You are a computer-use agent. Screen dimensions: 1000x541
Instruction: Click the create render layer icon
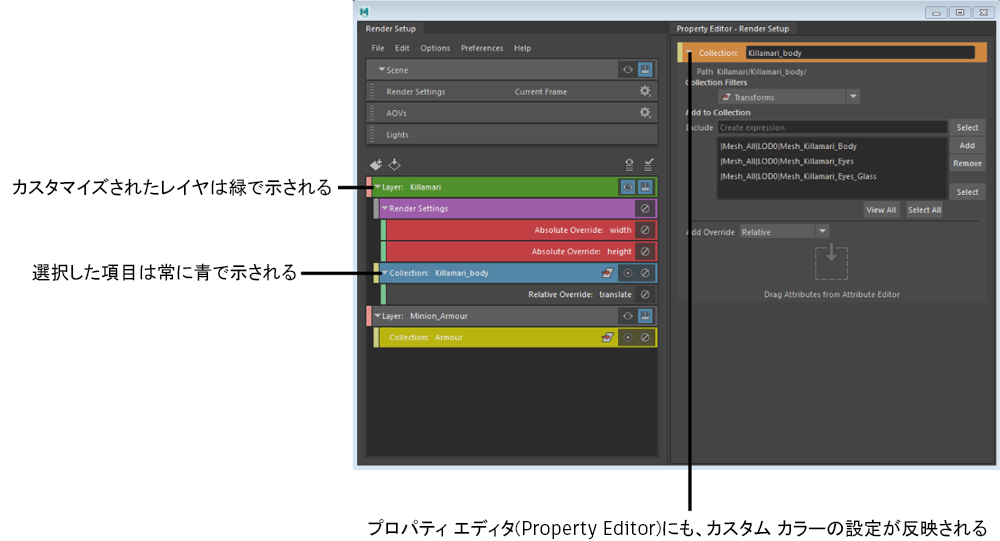tap(376, 165)
